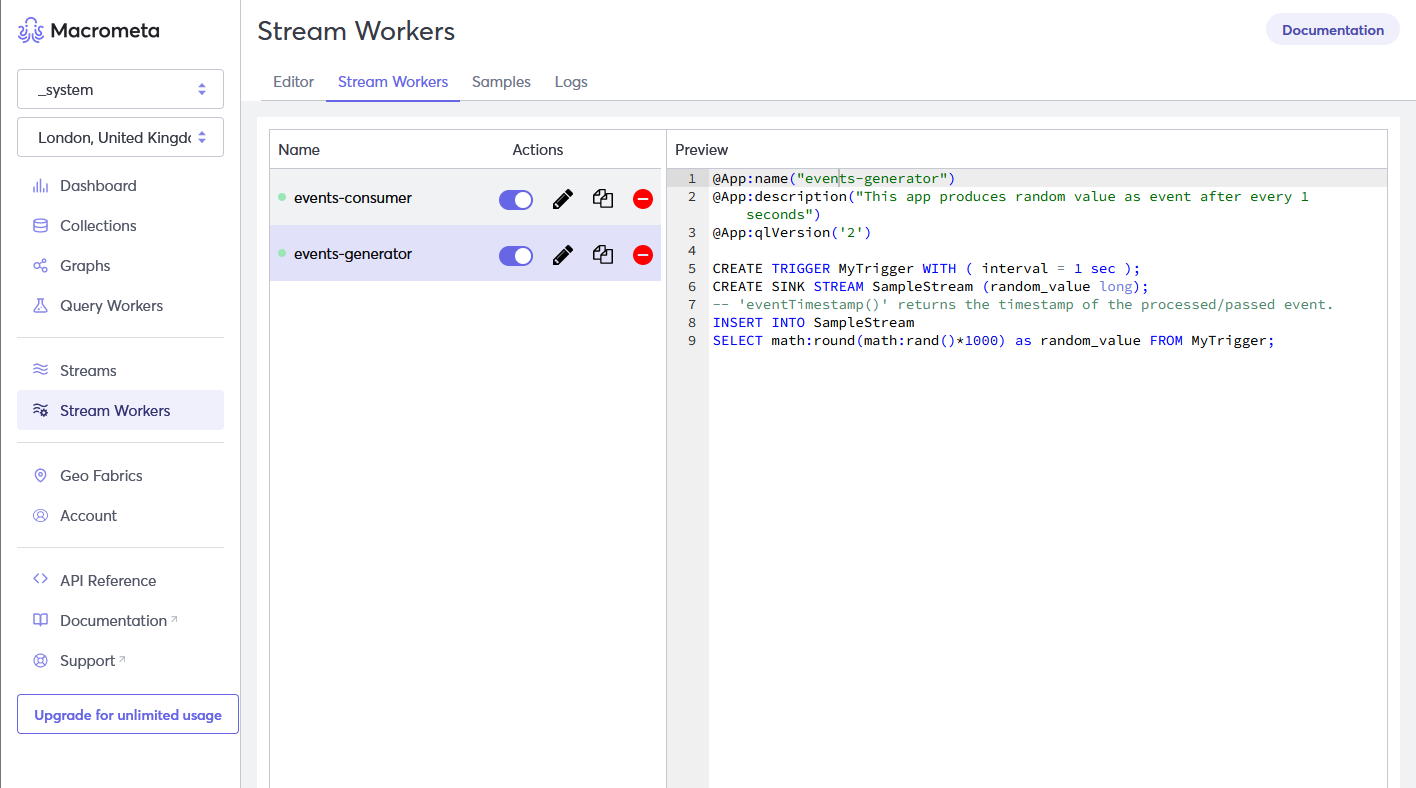The image size is (1416, 788).
Task: Click line number 9 in the gutter
Action: tap(691, 340)
